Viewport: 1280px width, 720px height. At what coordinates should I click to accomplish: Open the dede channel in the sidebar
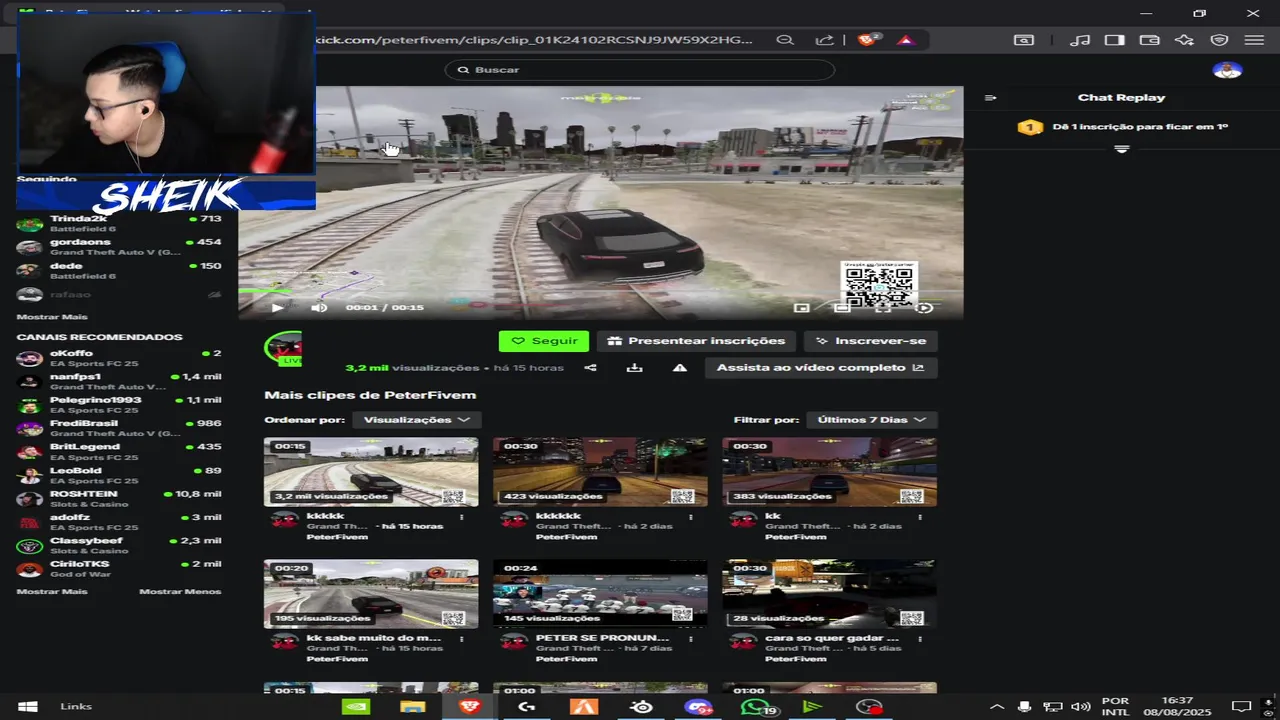(119, 270)
